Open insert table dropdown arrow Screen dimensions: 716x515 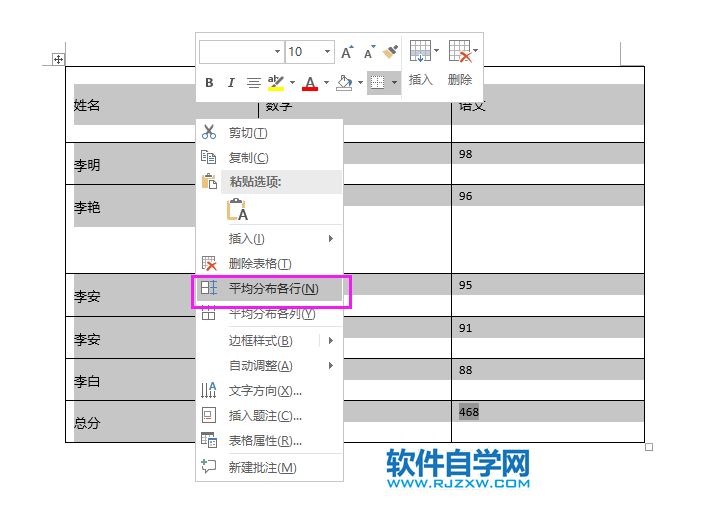tap(436, 51)
